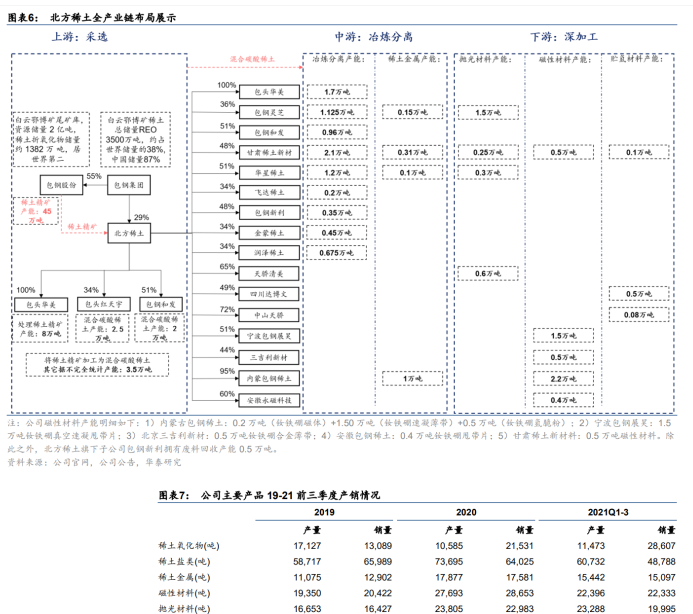
Task: Click the 上游：采选 heading
Action: pyautogui.click(x=80, y=37)
